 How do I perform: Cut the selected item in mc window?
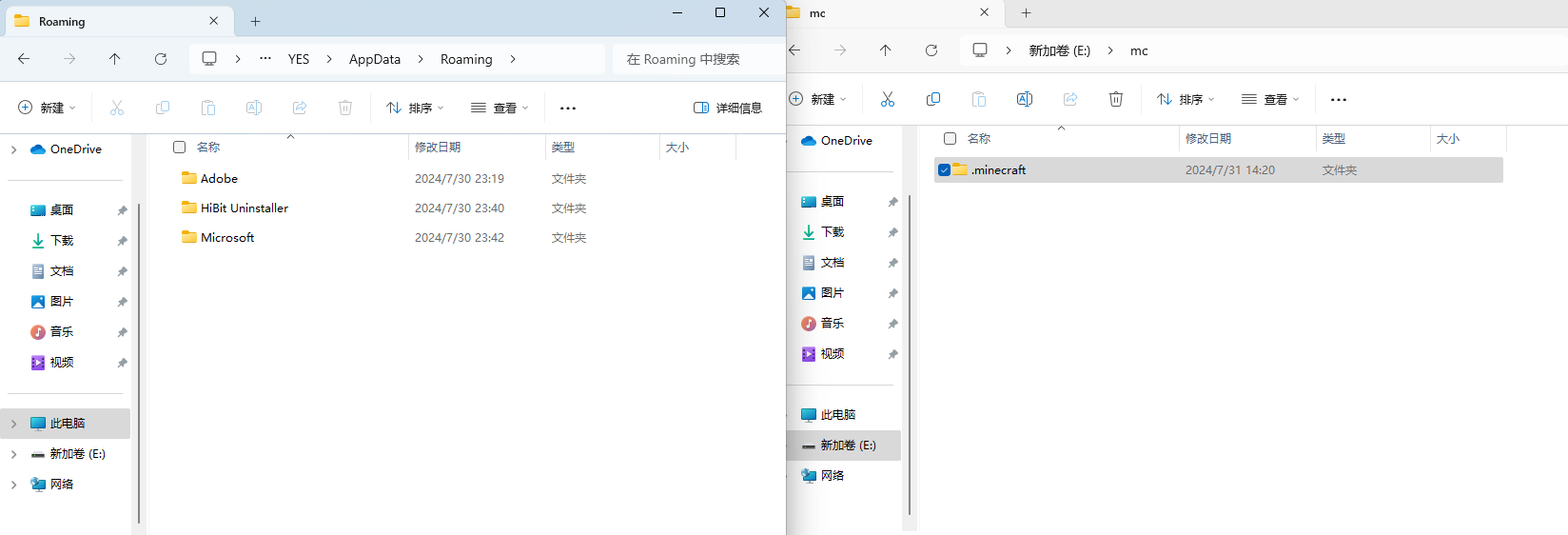tap(888, 99)
